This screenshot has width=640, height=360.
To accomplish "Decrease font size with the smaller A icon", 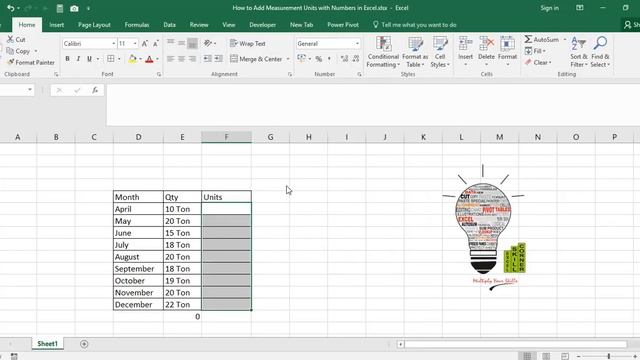I will point(156,43).
